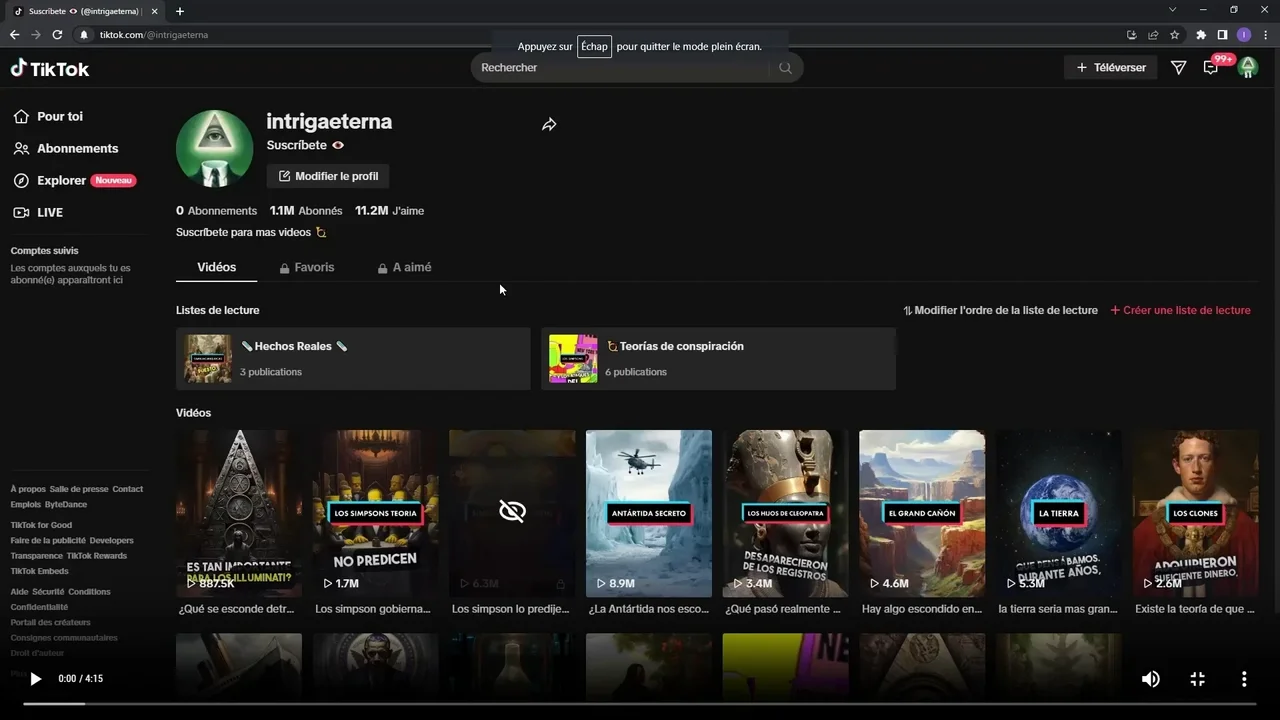The height and width of the screenshot is (720, 1280).
Task: Click the hidden video eye-slash thumbnail
Action: (512, 512)
